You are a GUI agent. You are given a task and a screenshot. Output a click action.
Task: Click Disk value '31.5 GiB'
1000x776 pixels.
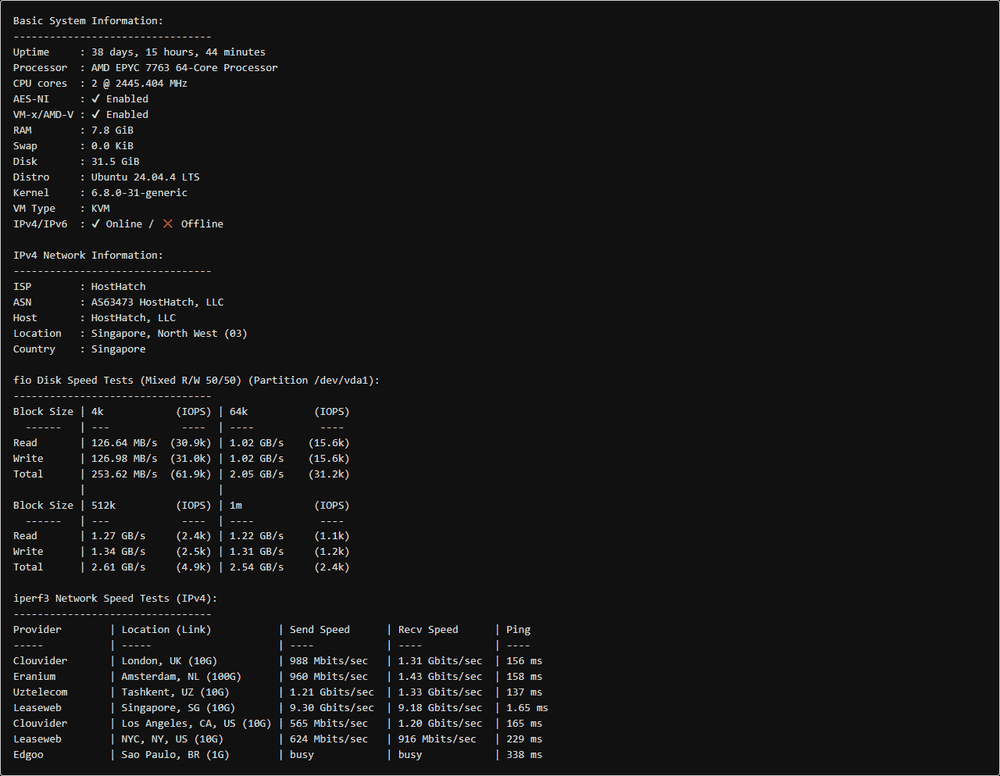115,161
